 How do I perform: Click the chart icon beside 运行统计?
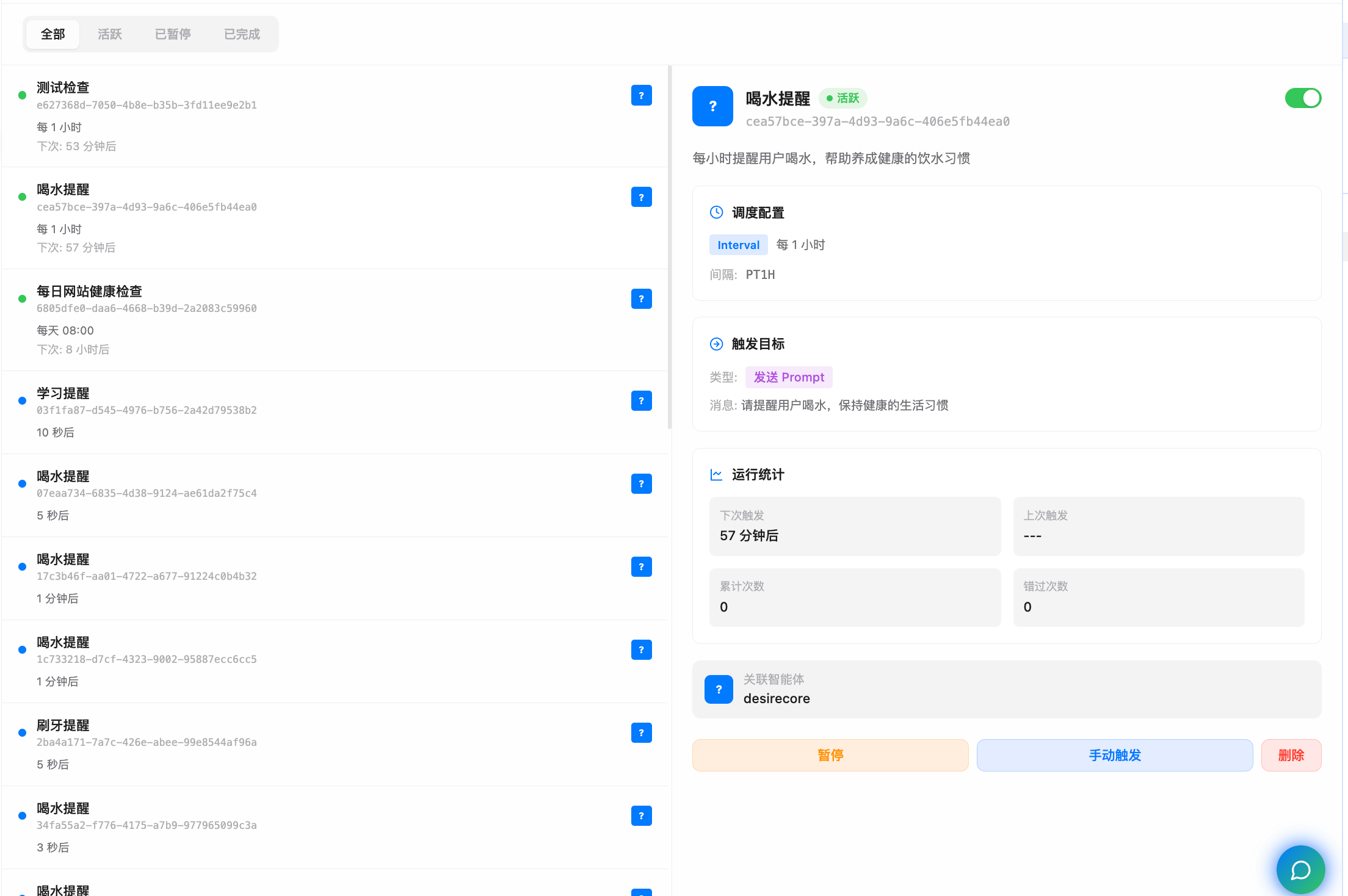pos(716,475)
